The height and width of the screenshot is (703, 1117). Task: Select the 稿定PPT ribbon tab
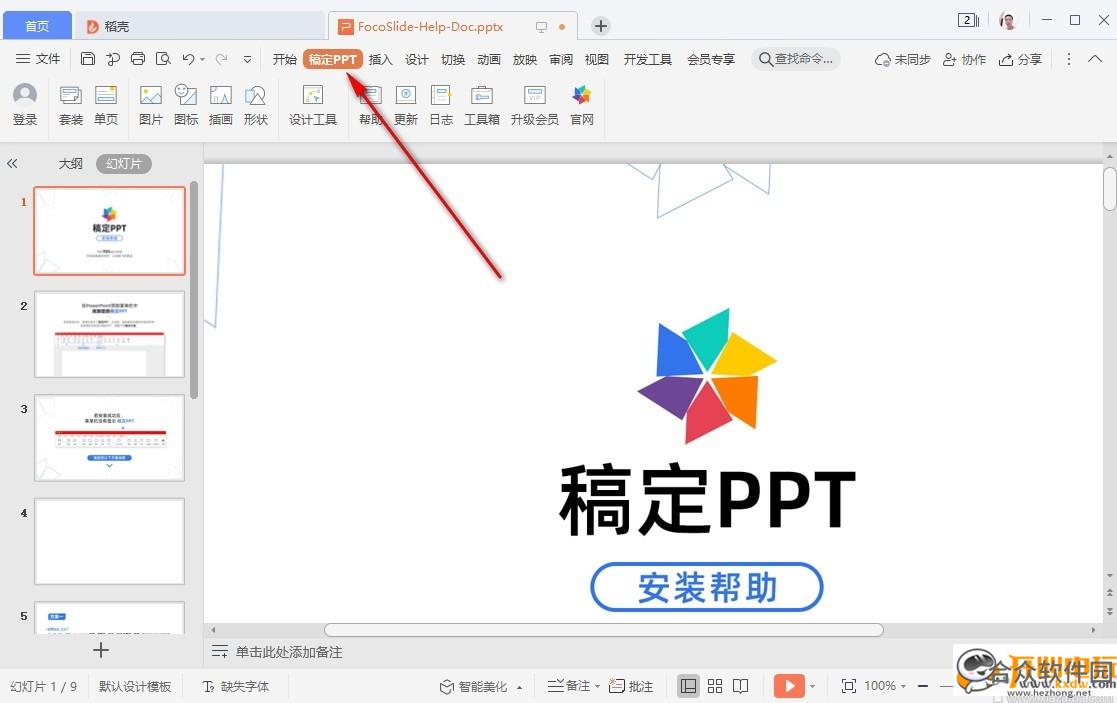point(333,60)
